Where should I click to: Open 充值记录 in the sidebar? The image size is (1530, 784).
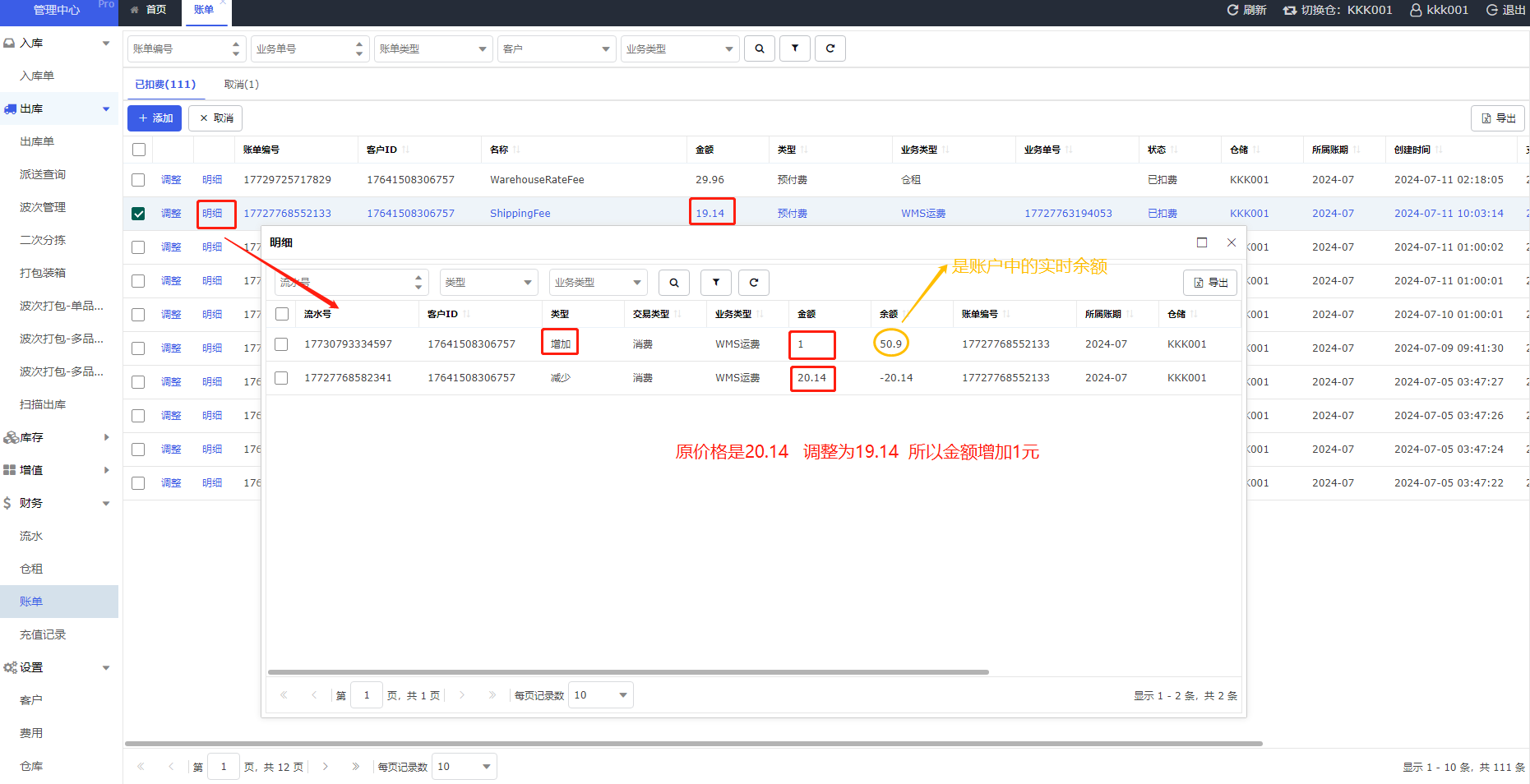click(43, 634)
